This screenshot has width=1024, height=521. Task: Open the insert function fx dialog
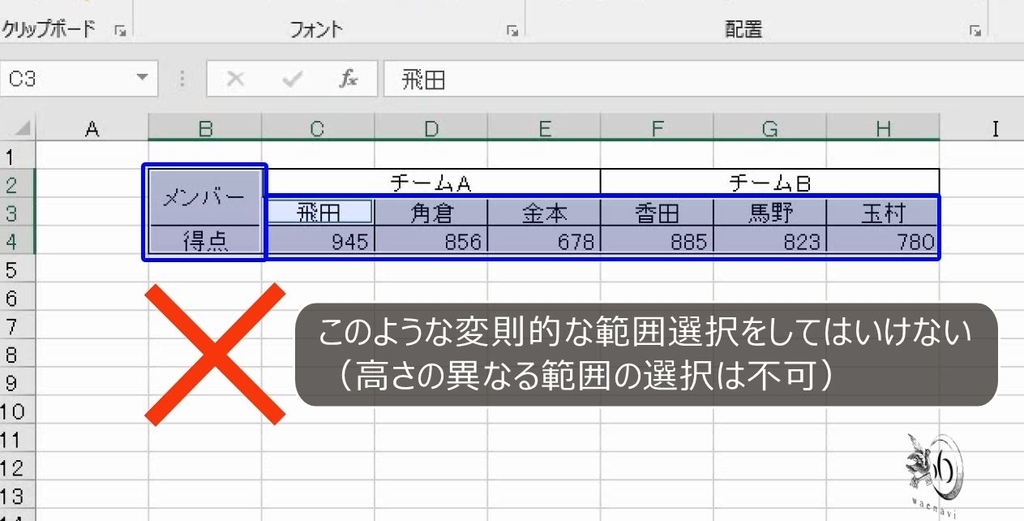point(348,79)
